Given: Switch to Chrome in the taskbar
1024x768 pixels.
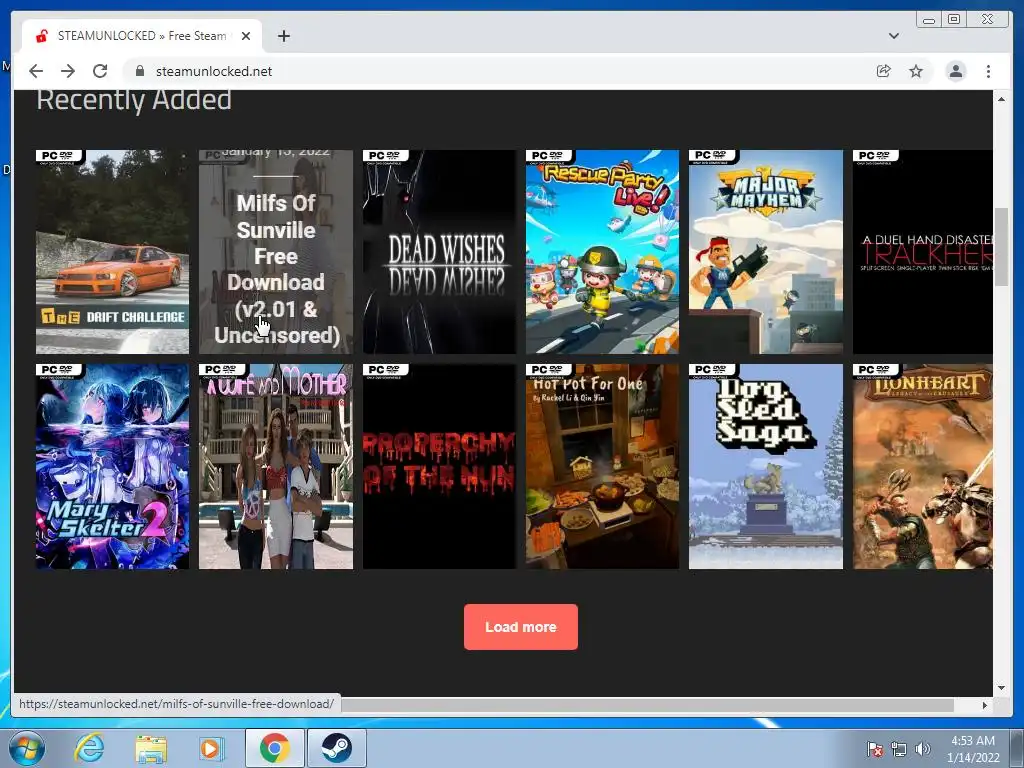Looking at the screenshot, I should pyautogui.click(x=274, y=748).
